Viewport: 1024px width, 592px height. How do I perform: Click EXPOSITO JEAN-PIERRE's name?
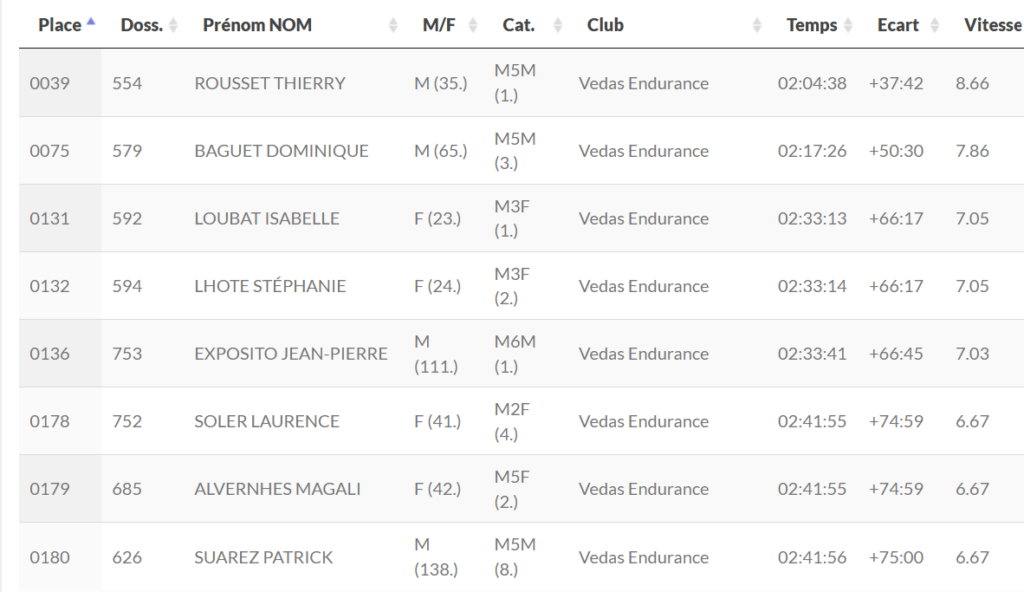[x=290, y=354]
